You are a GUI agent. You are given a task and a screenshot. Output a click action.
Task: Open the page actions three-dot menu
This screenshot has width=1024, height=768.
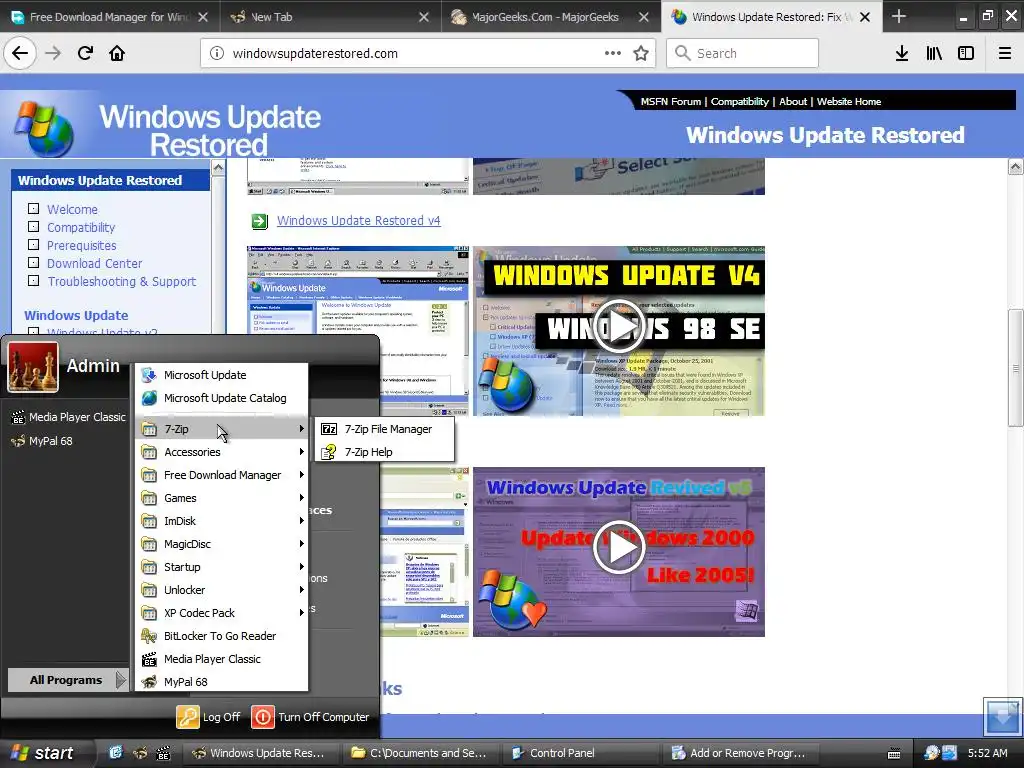tap(613, 53)
